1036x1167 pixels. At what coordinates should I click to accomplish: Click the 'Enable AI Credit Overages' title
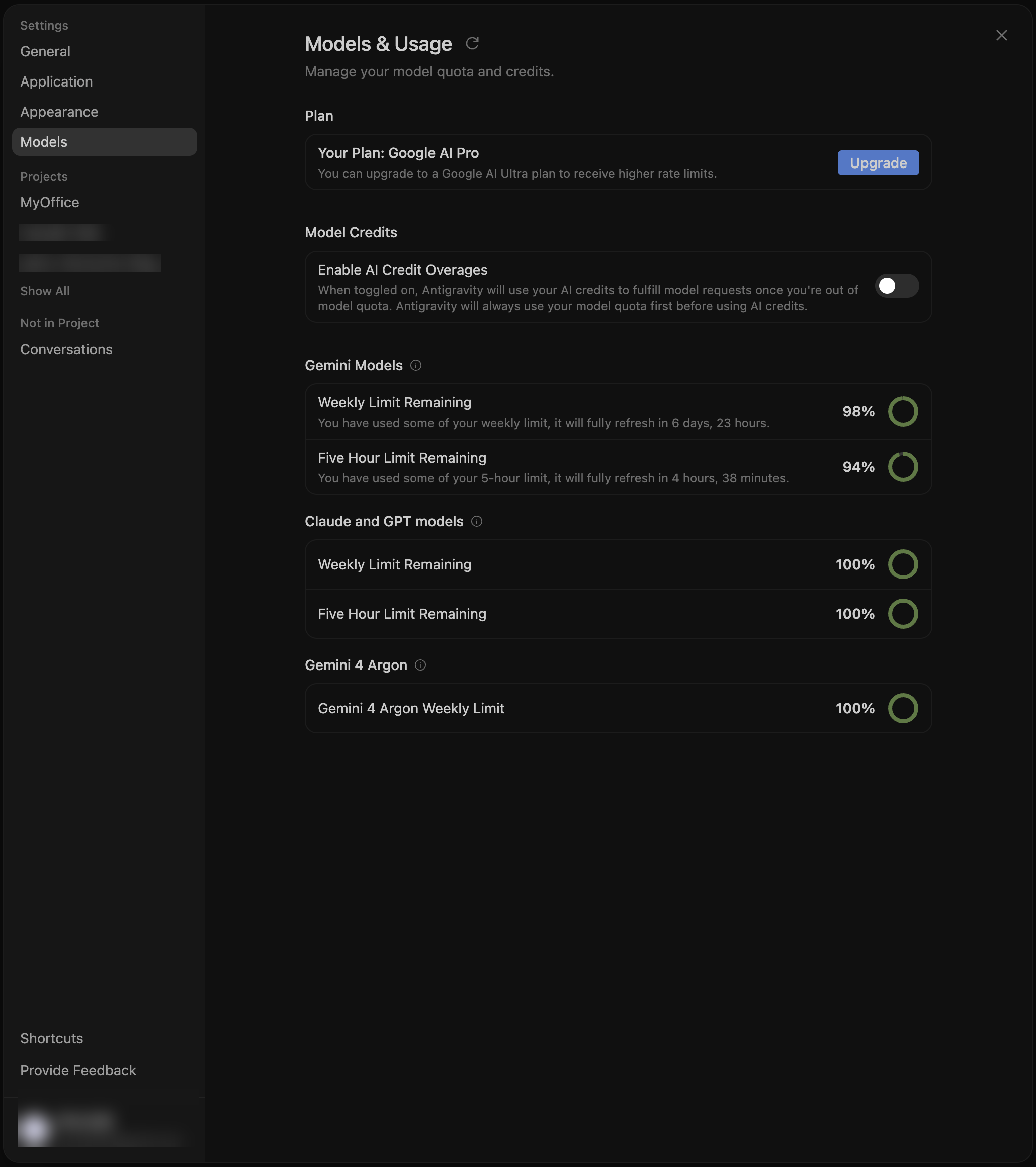[402, 270]
